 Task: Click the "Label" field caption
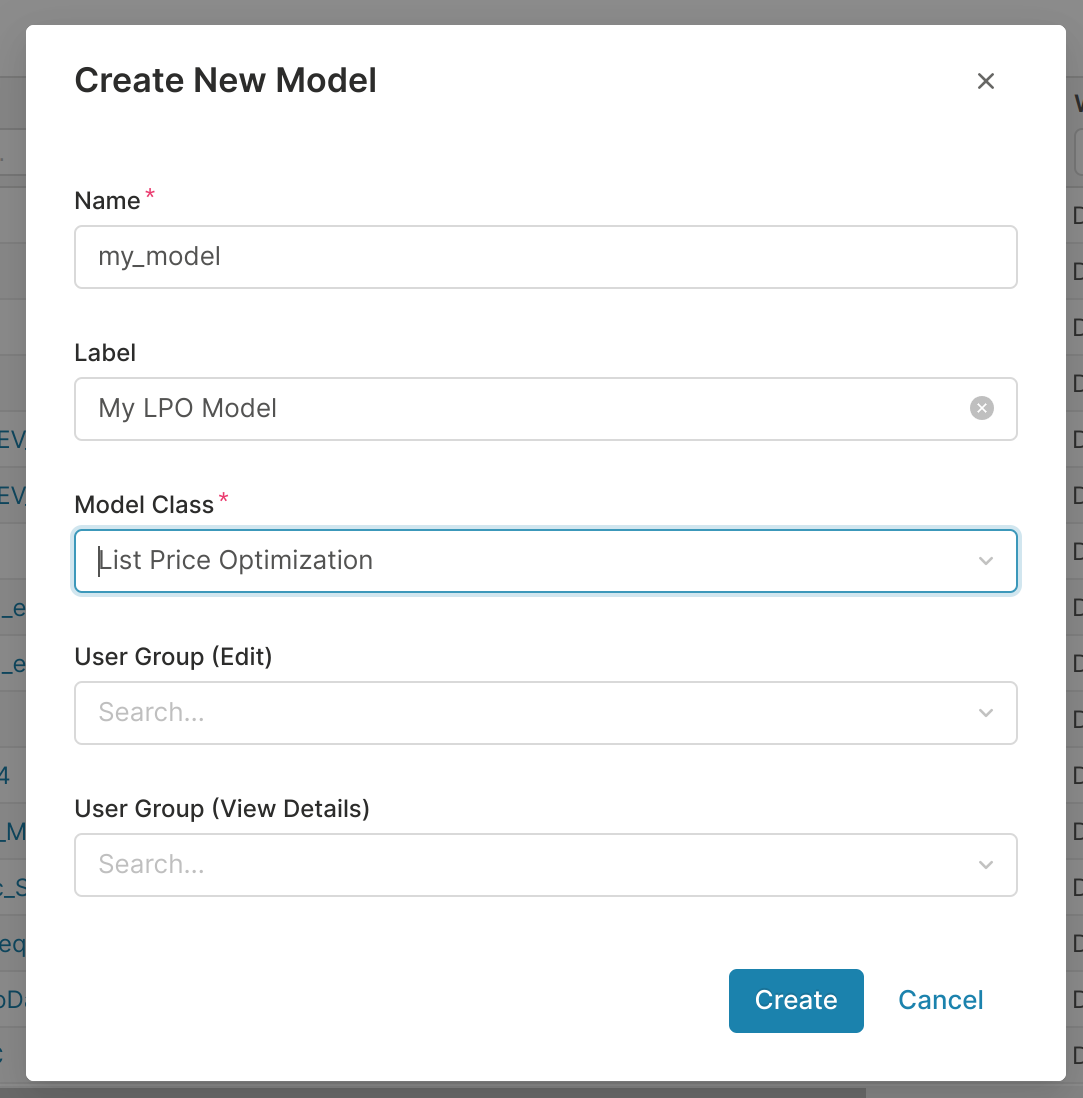[x=105, y=353]
